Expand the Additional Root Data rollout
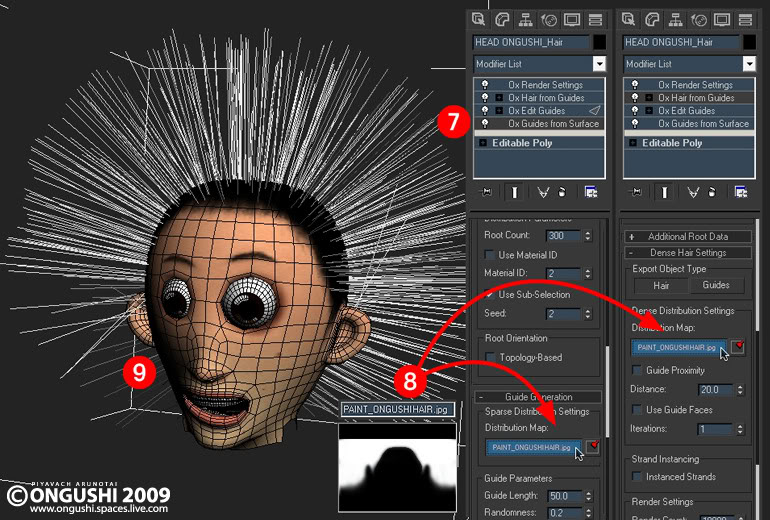This screenshot has height=520, width=770. 688,237
